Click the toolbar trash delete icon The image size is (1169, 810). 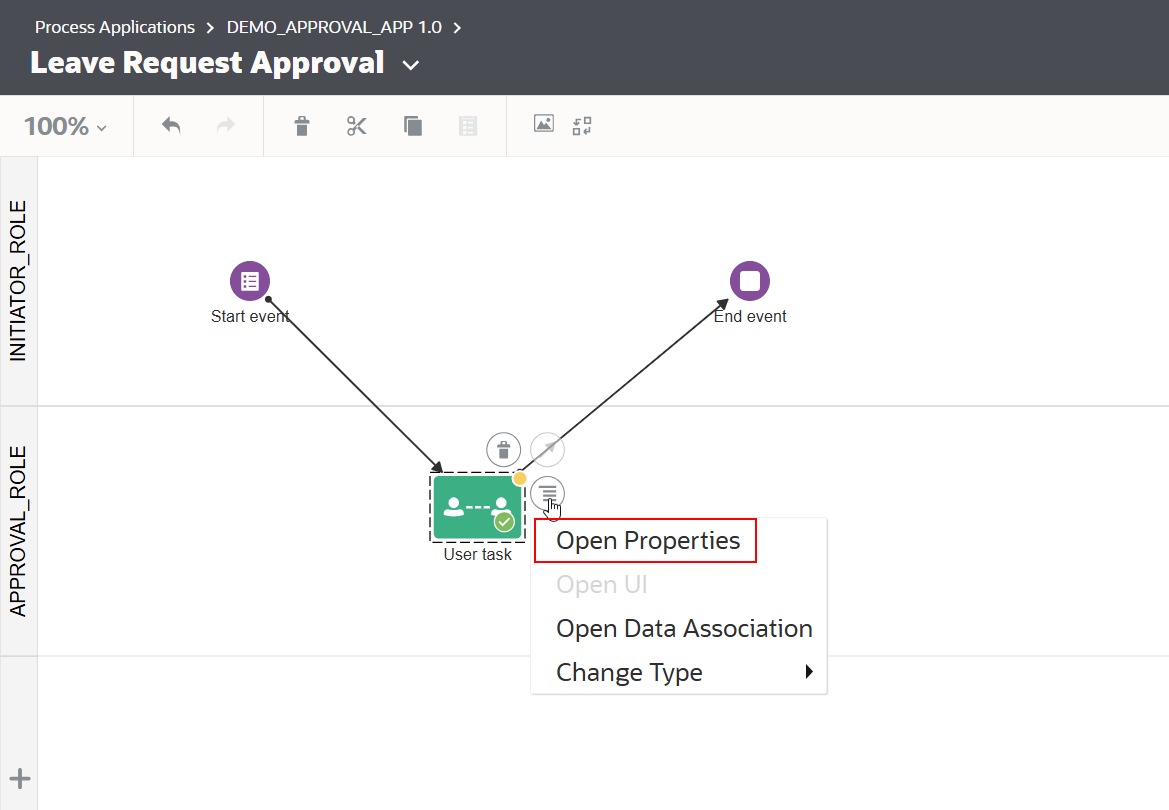[302, 126]
